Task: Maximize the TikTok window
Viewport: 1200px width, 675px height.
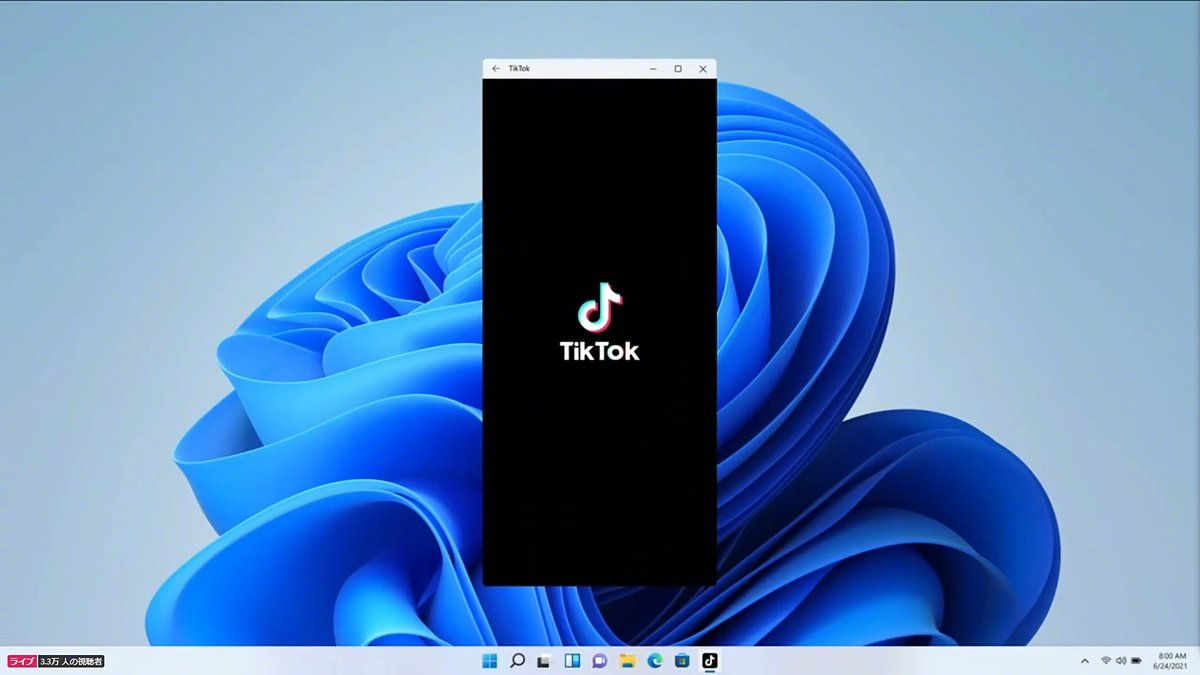Action: pos(678,68)
